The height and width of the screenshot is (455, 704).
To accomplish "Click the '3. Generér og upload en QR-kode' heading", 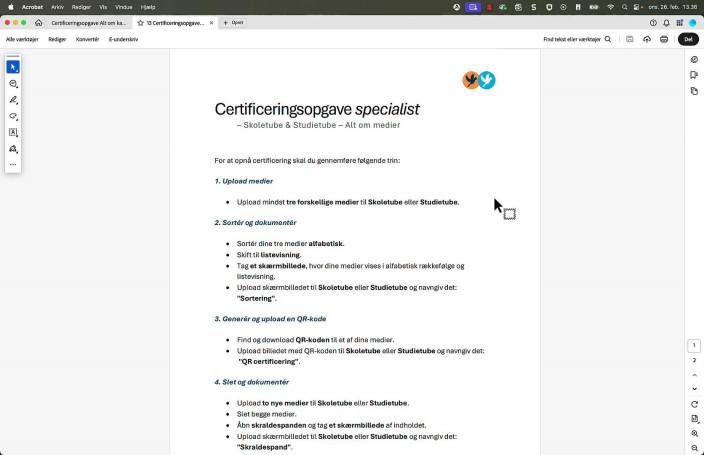I will click(270, 319).
